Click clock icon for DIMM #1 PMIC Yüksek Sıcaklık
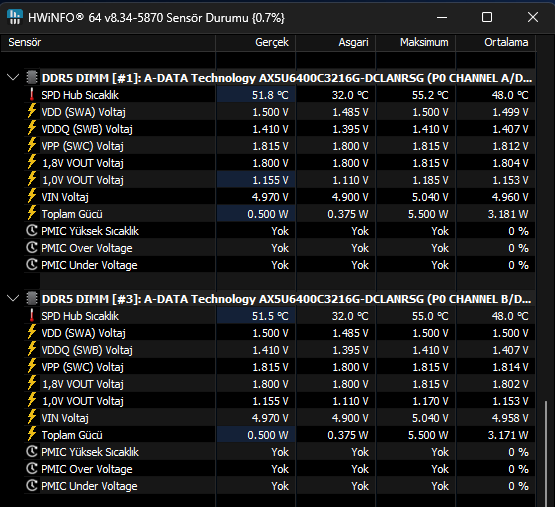555x507 pixels. pos(32,230)
